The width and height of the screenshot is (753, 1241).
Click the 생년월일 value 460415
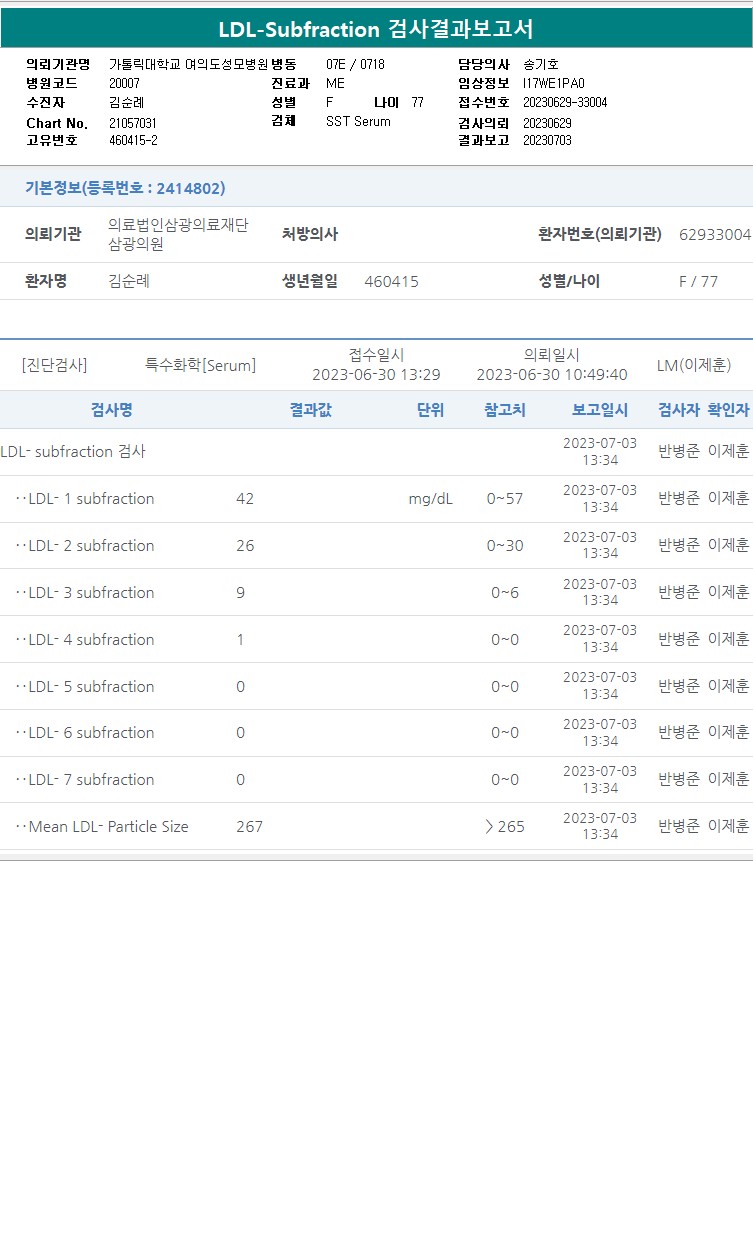391,282
